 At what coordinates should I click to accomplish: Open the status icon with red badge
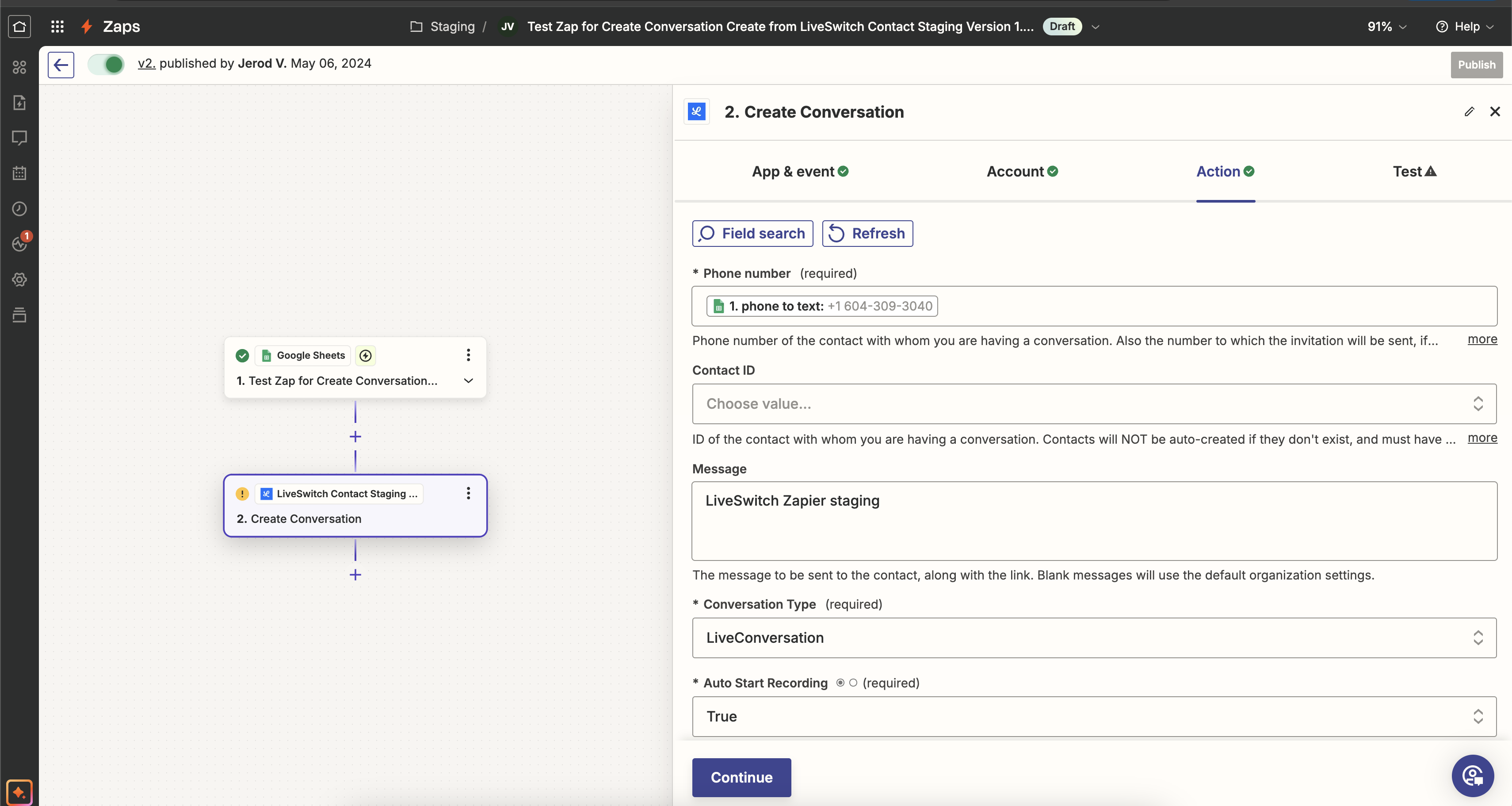click(20, 242)
